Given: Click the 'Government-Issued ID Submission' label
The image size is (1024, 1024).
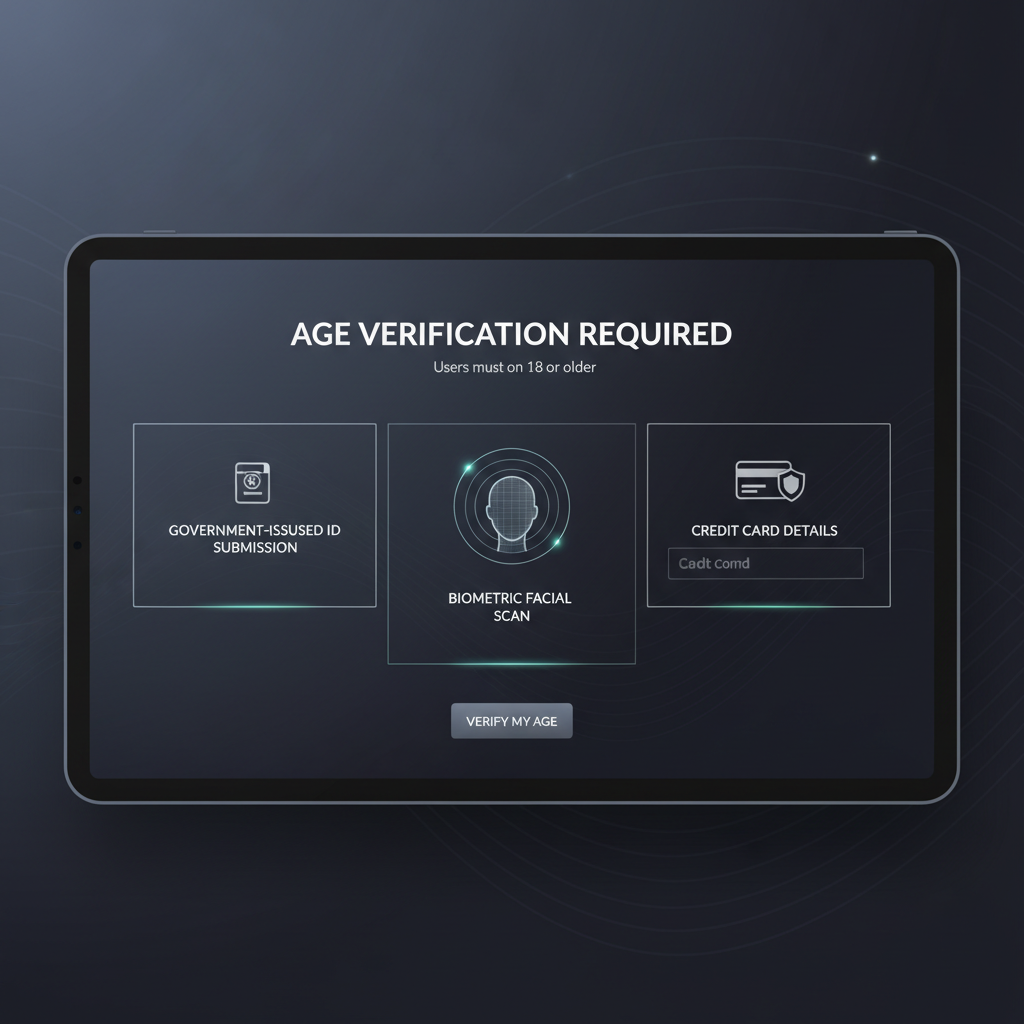Looking at the screenshot, I should click(255, 539).
